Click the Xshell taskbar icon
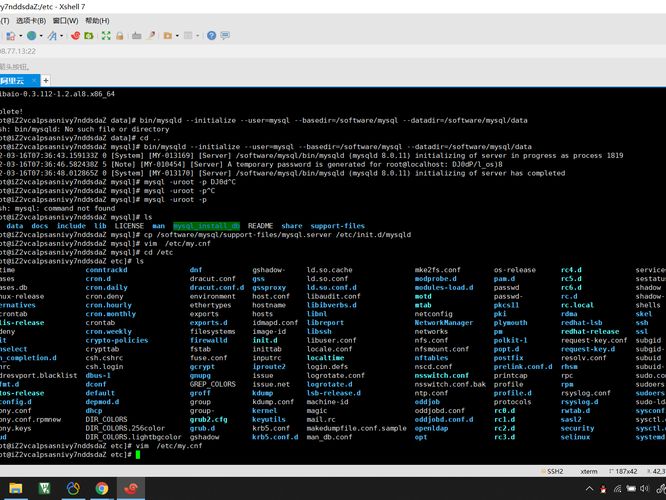The image size is (666, 500). (x=131, y=489)
